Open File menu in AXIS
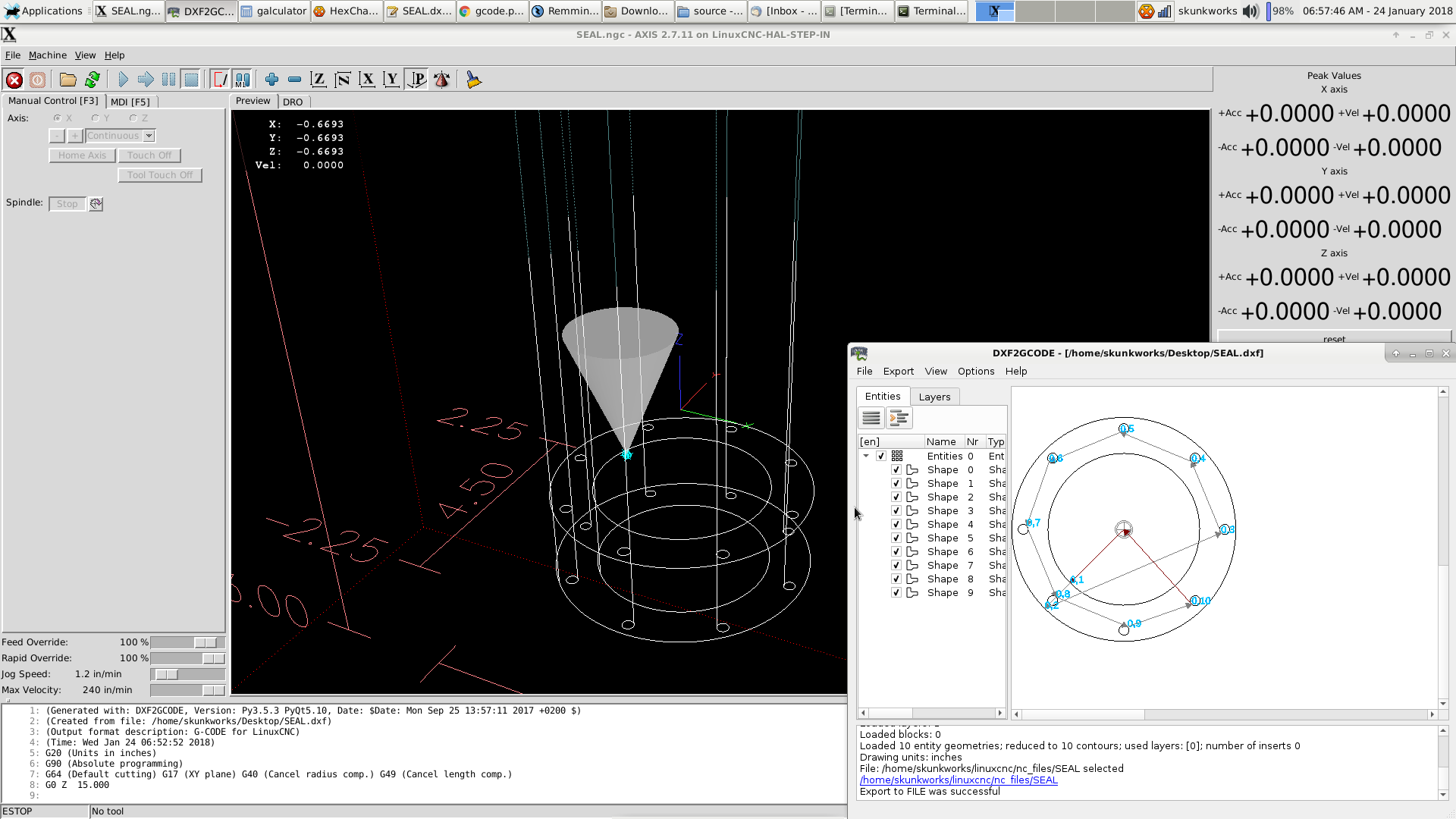 (13, 55)
